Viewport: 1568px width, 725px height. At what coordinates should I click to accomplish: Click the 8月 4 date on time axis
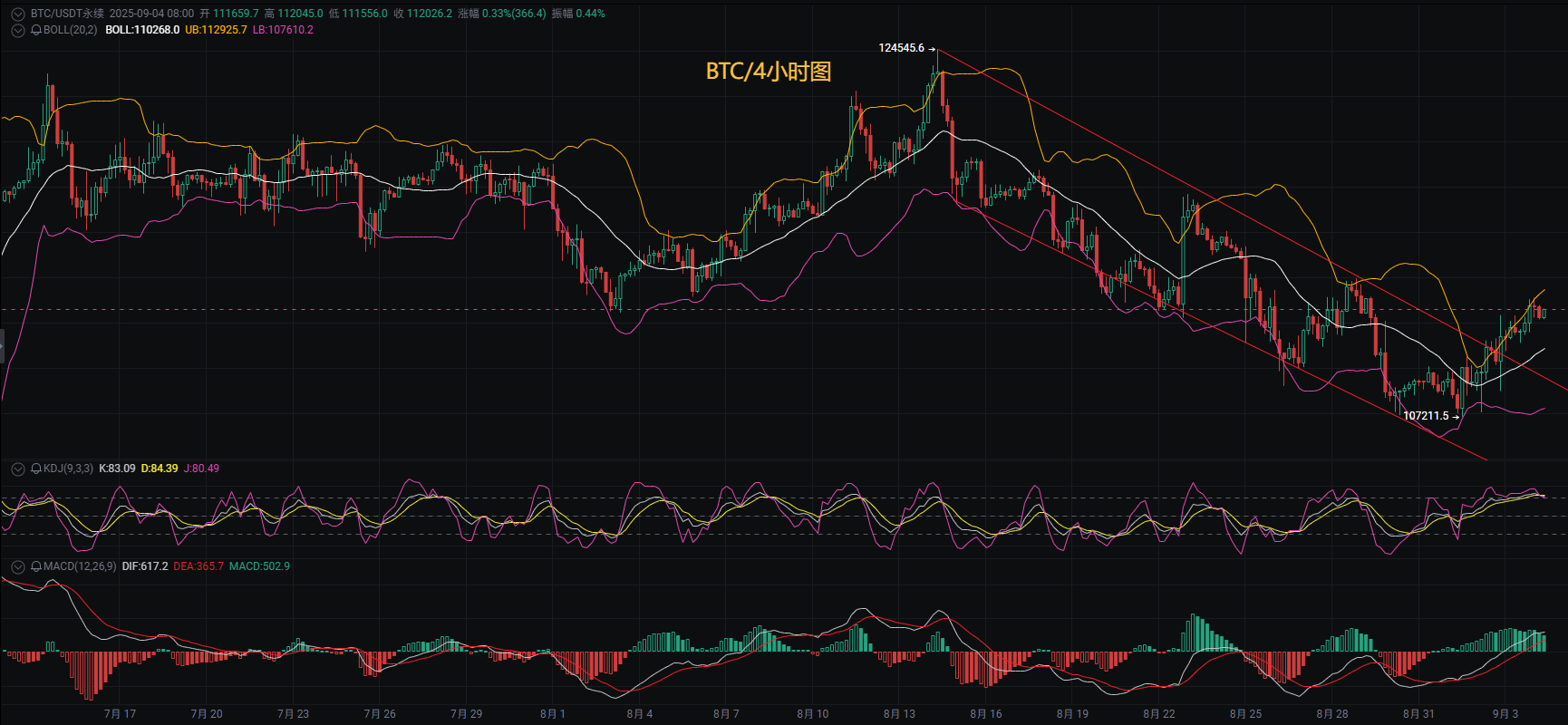pos(639,714)
